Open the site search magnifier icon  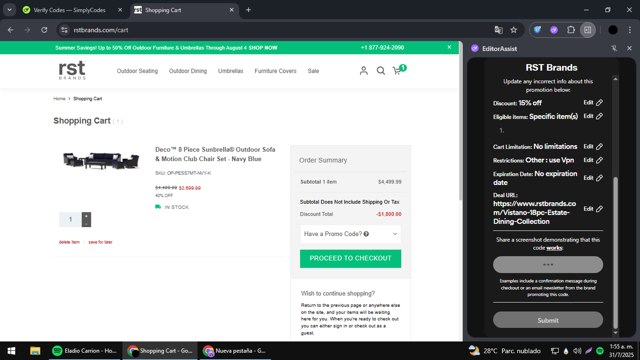pos(380,71)
